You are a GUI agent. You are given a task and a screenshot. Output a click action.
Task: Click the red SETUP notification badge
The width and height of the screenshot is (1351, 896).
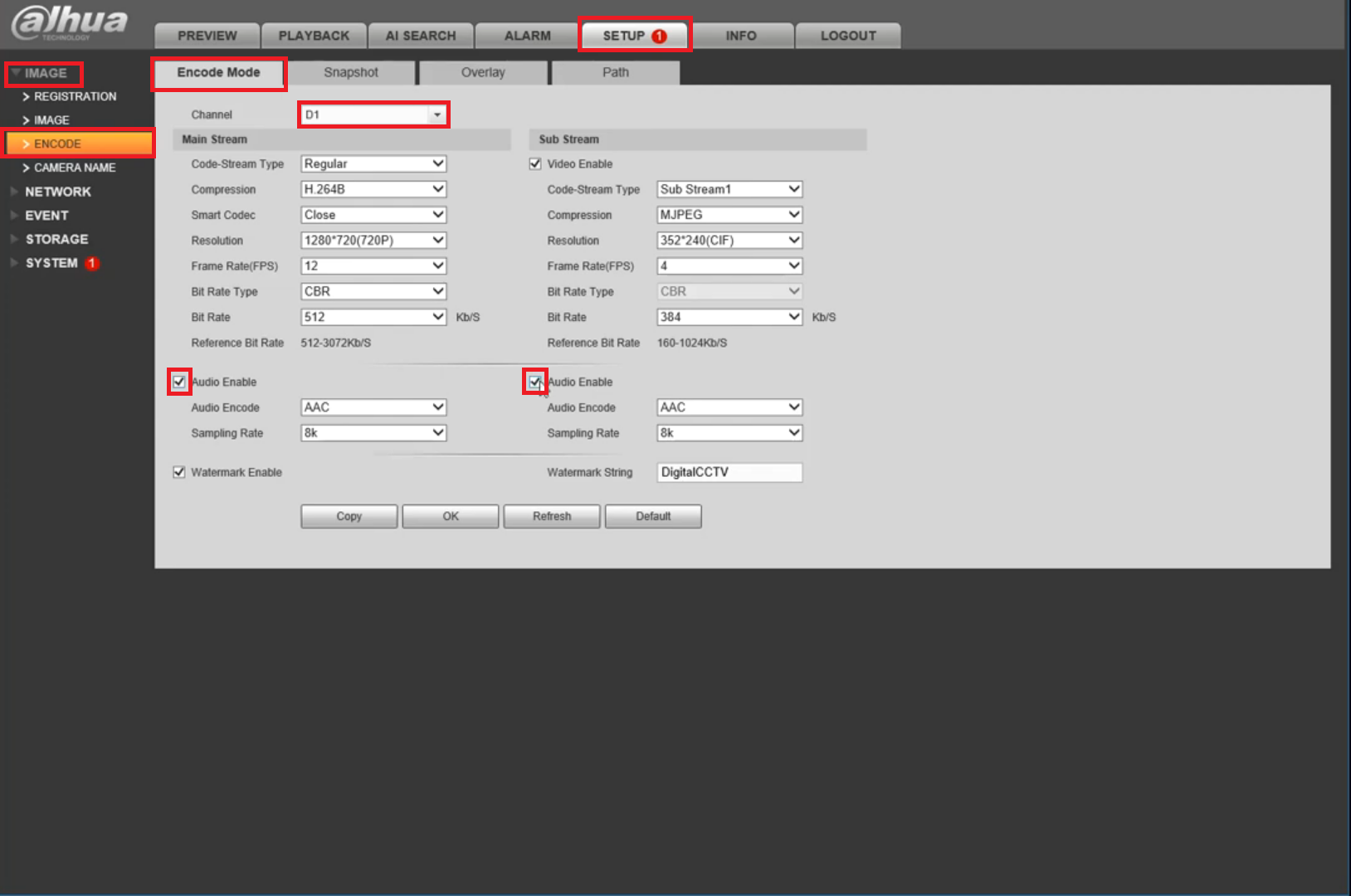click(659, 36)
